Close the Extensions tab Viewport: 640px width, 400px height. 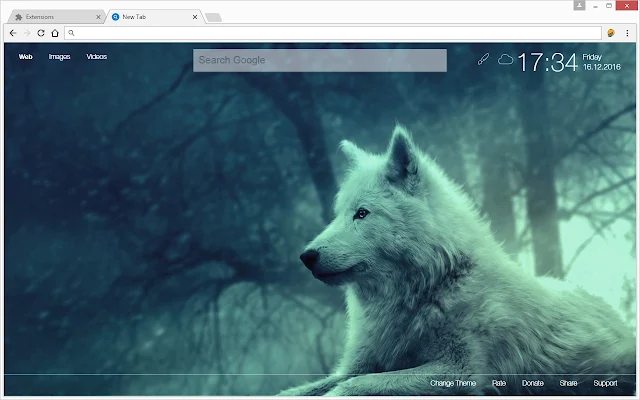[98, 17]
